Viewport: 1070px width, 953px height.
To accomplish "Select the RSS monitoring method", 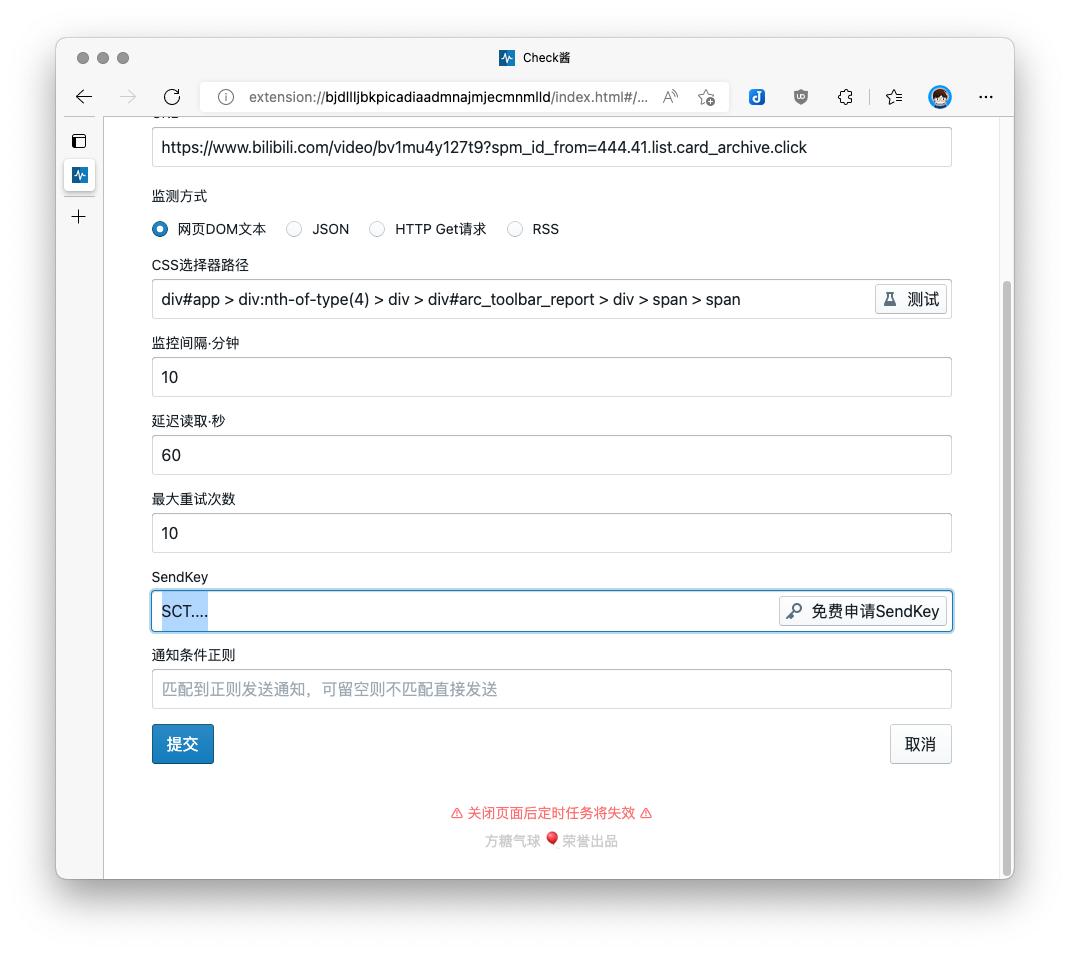I will tap(515, 229).
